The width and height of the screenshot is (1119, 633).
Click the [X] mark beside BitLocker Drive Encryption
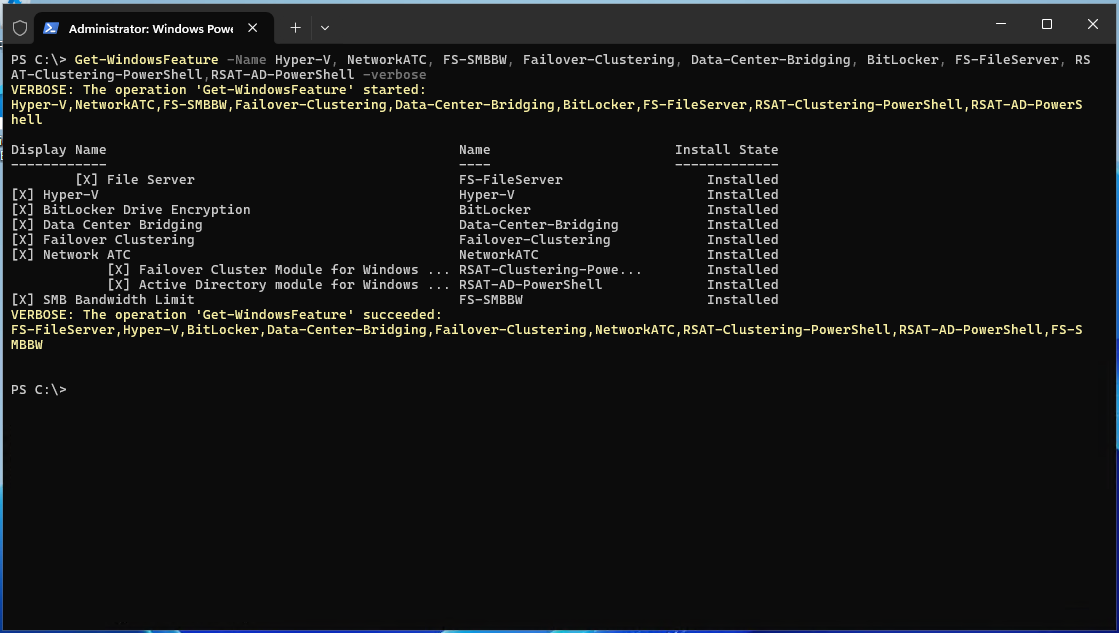(x=22, y=210)
